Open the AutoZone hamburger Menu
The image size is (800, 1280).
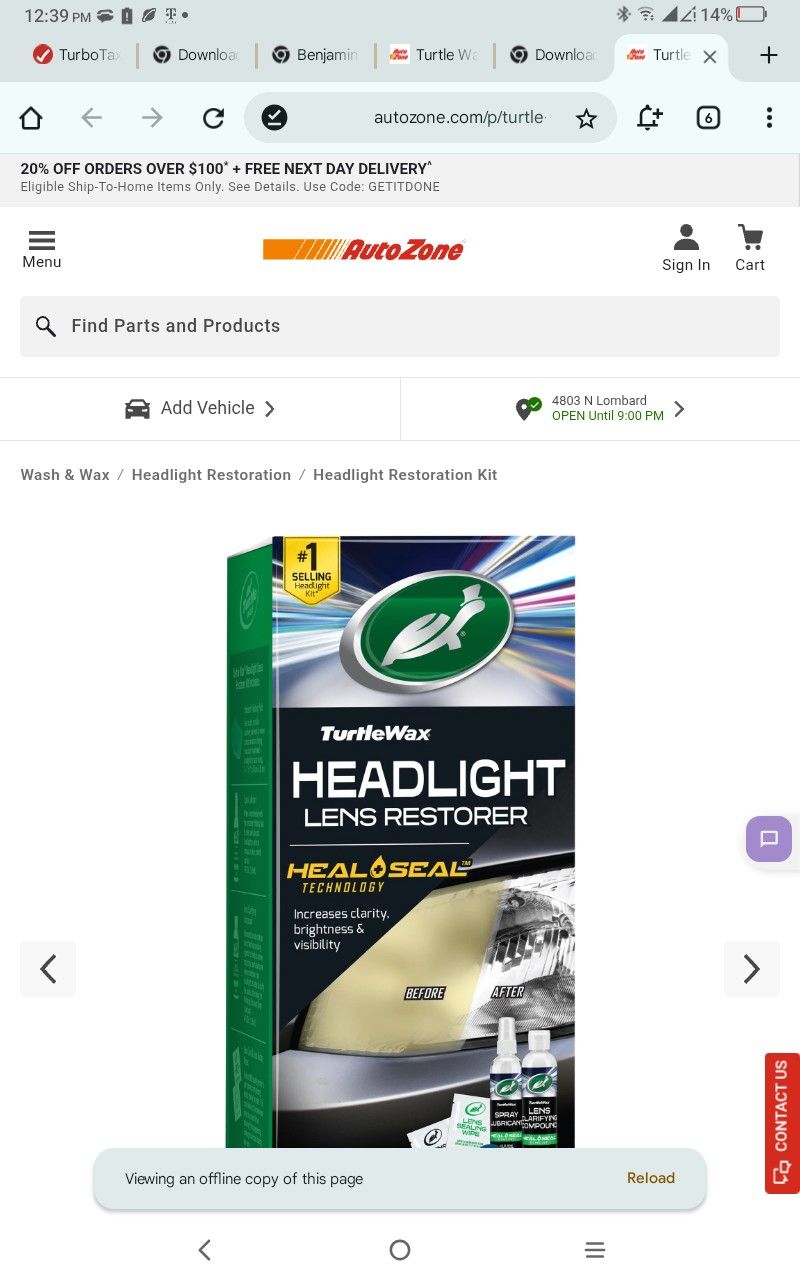click(x=42, y=249)
